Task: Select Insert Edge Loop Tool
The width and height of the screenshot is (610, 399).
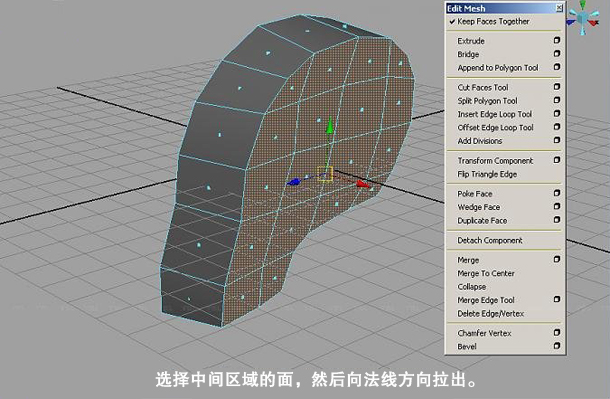Action: pos(494,114)
